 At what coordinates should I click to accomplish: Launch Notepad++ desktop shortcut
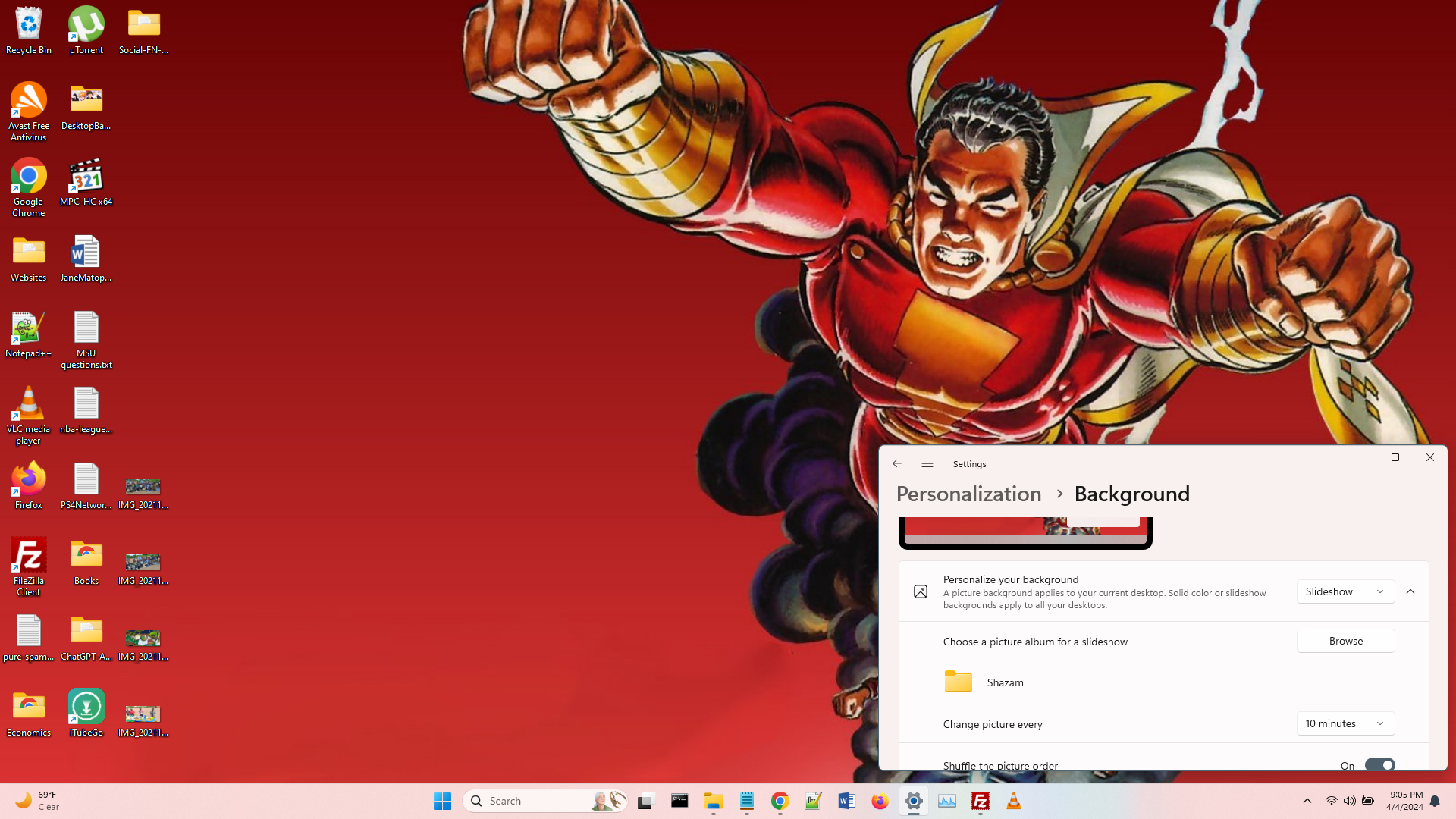click(29, 334)
